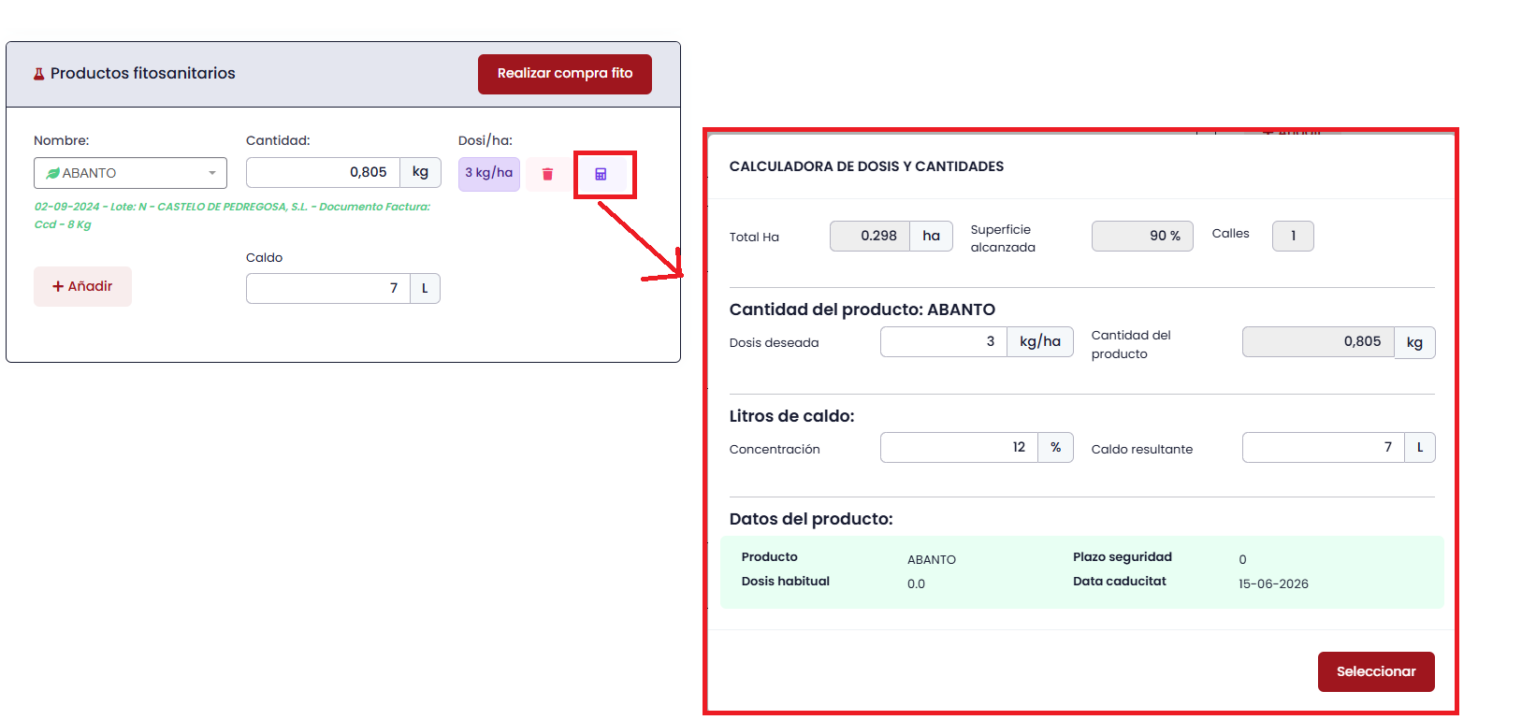The width and height of the screenshot is (1536, 720).
Task: Open the dose calculator icon
Action: [600, 174]
